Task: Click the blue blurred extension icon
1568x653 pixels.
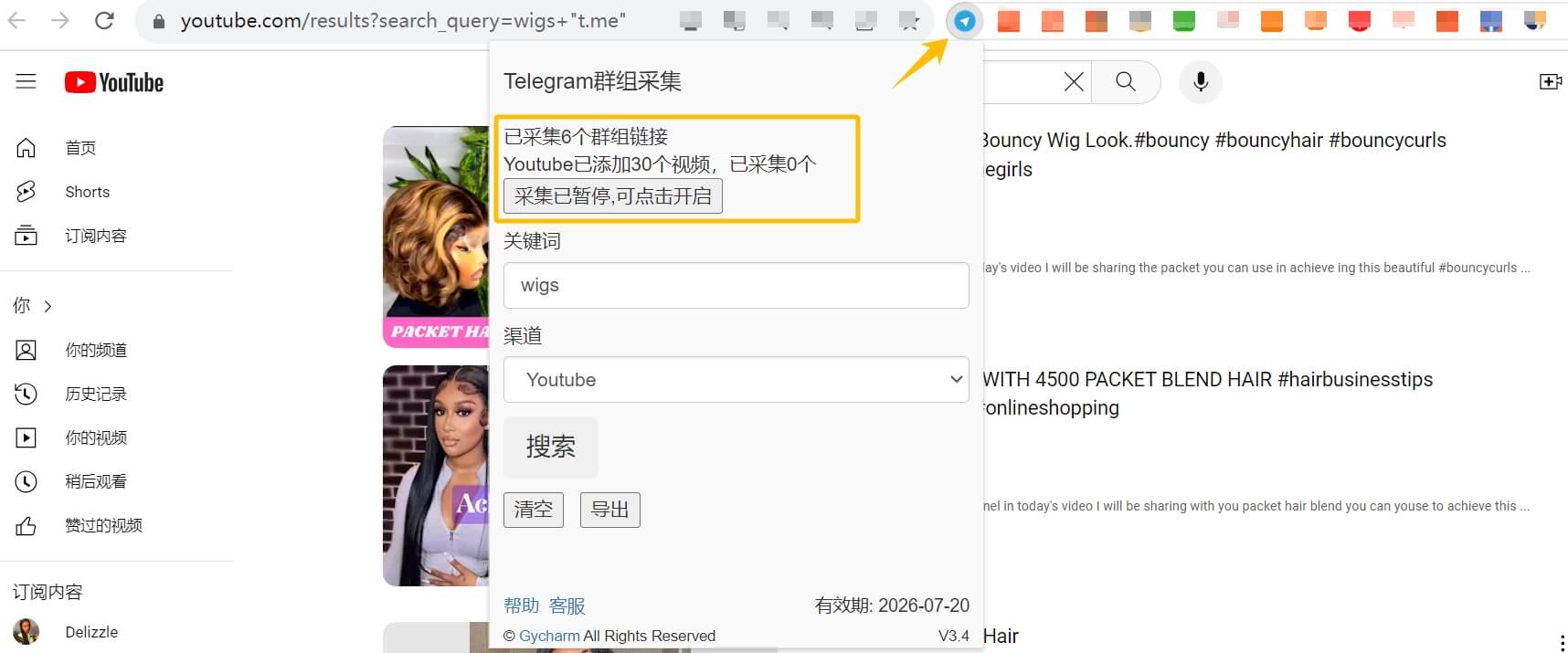Action: pyautogui.click(x=1491, y=20)
